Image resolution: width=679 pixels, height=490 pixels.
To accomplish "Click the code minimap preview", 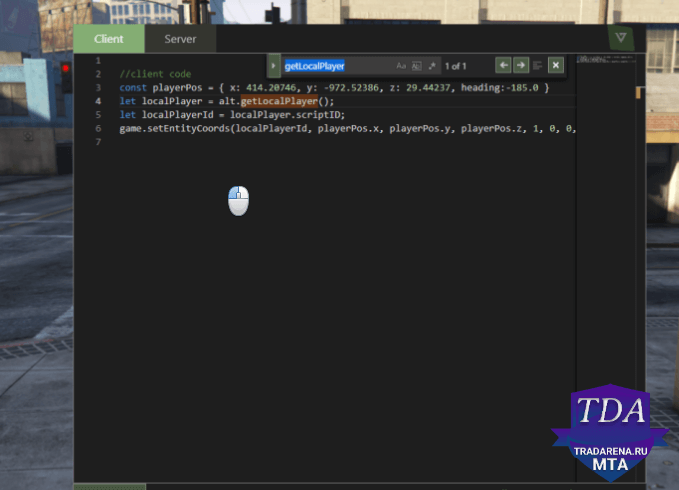I will pyautogui.click(x=605, y=59).
